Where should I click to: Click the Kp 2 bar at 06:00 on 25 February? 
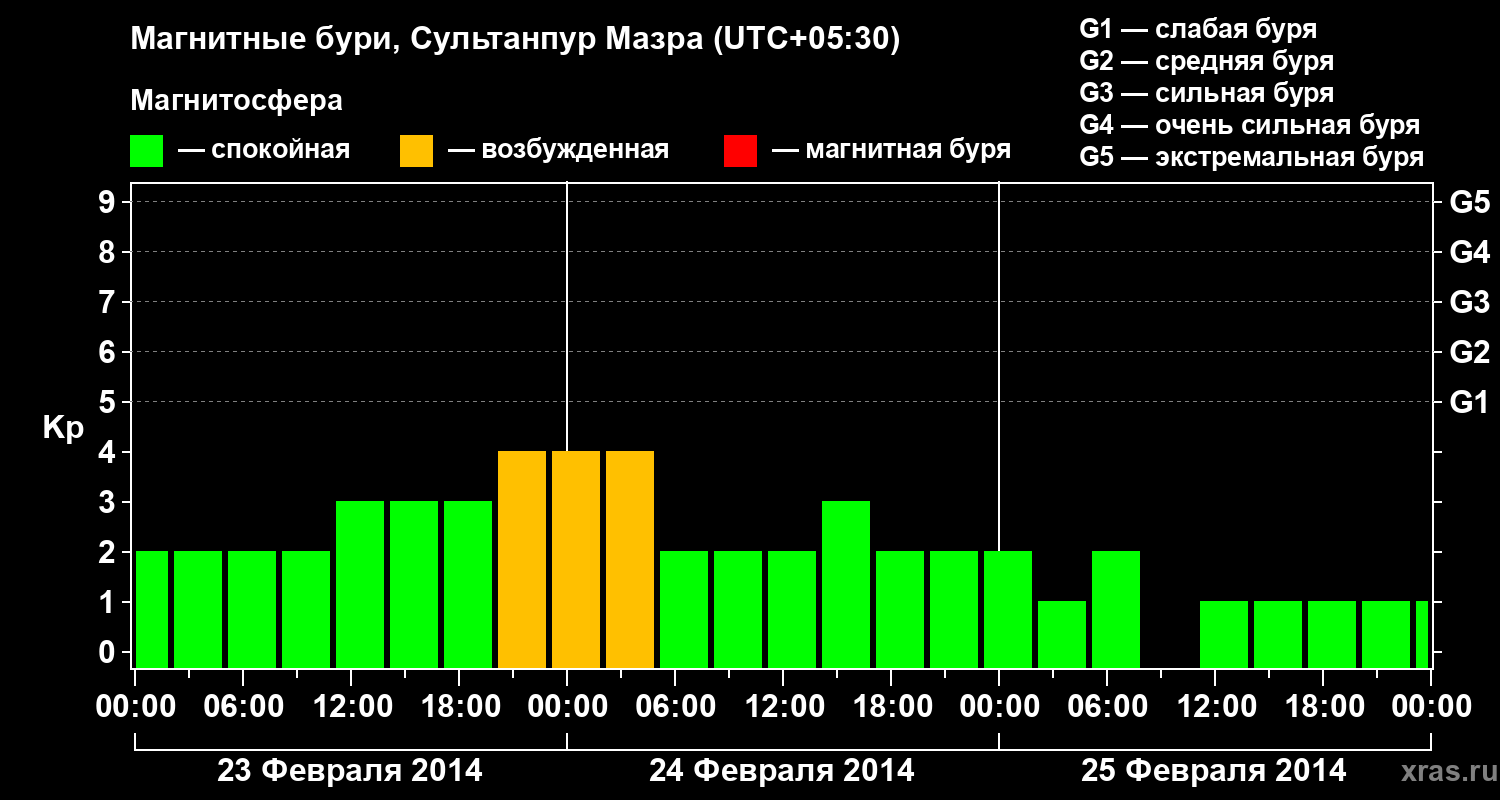pyautogui.click(x=1116, y=609)
